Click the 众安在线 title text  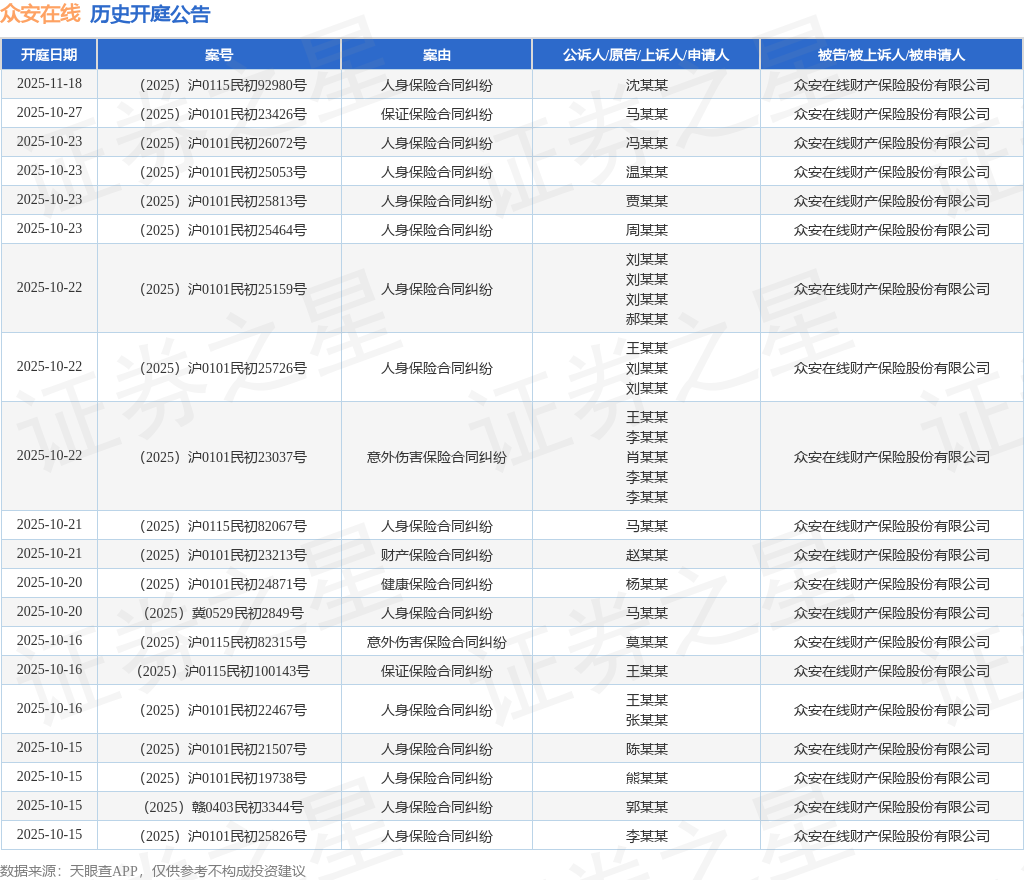point(40,14)
